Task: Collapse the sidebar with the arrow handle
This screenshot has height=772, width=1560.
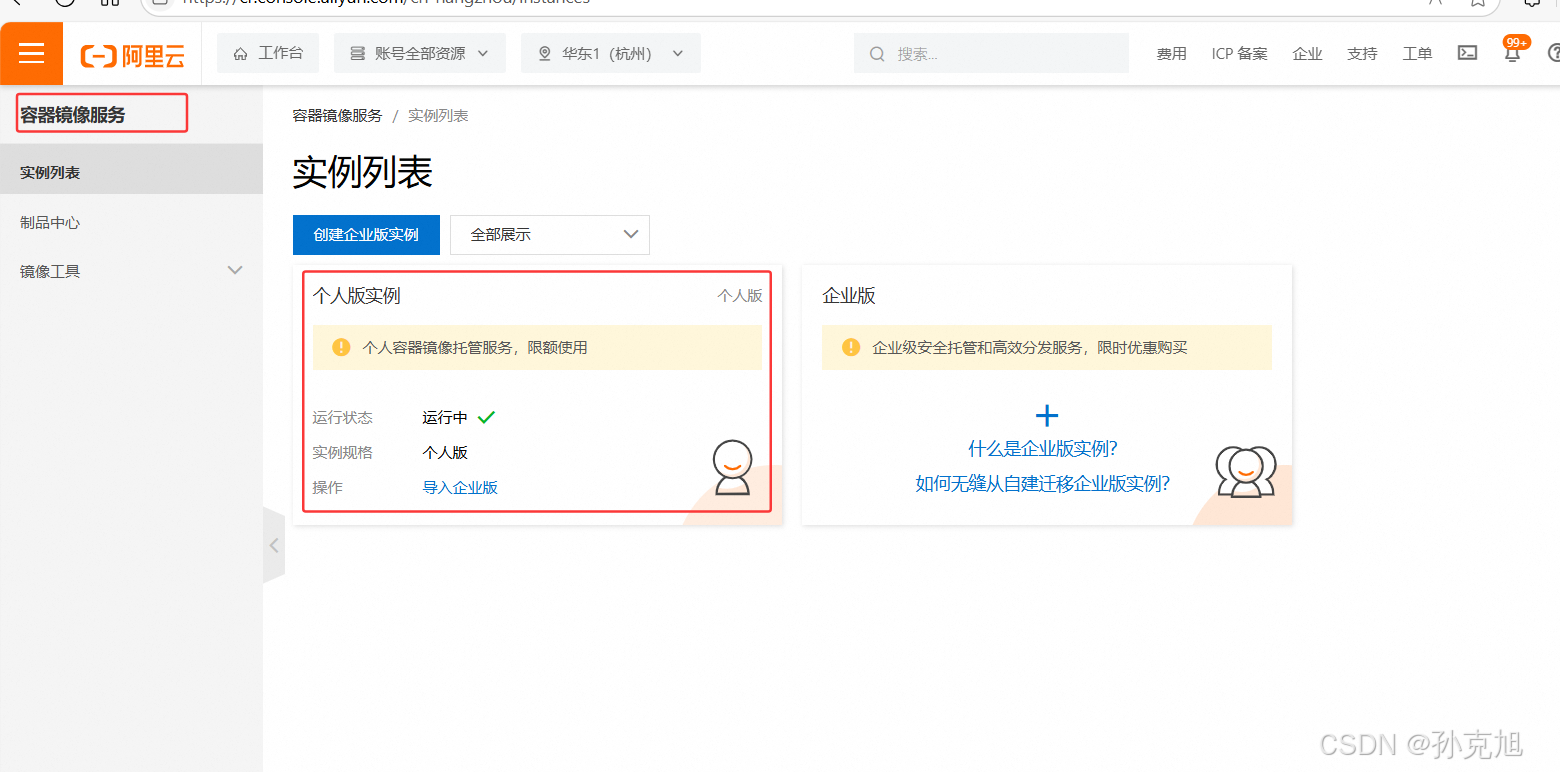Action: [273, 545]
